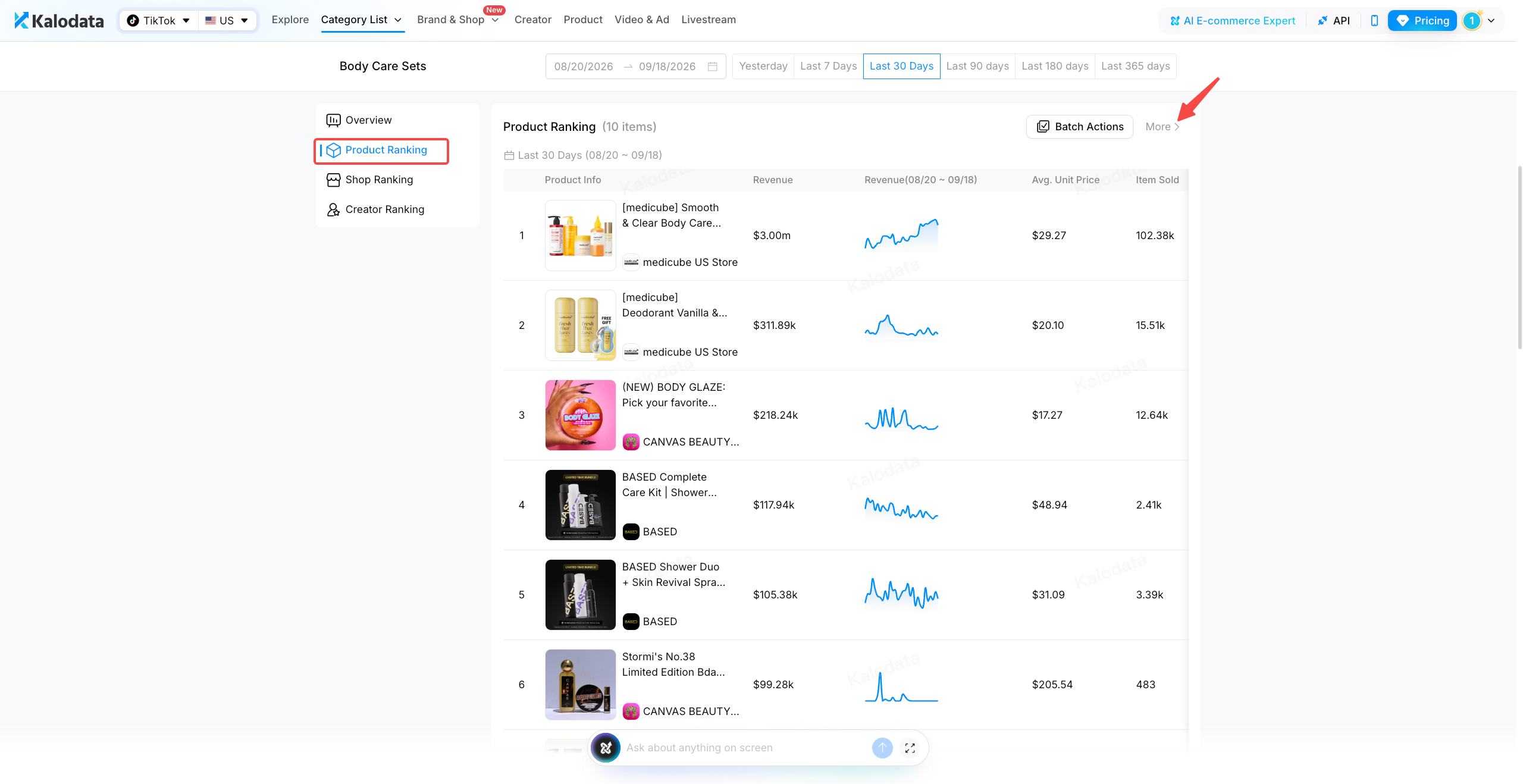Screen dimensions: 1523x784
Task: Click the Revenue column header
Action: 772,180
